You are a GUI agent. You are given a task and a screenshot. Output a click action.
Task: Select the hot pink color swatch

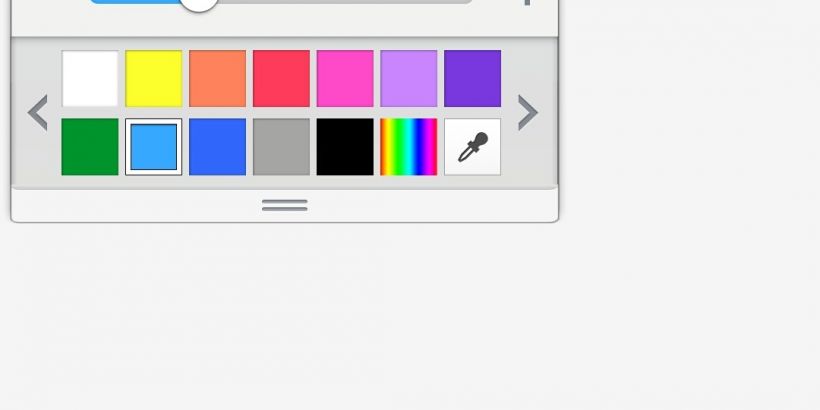345,78
